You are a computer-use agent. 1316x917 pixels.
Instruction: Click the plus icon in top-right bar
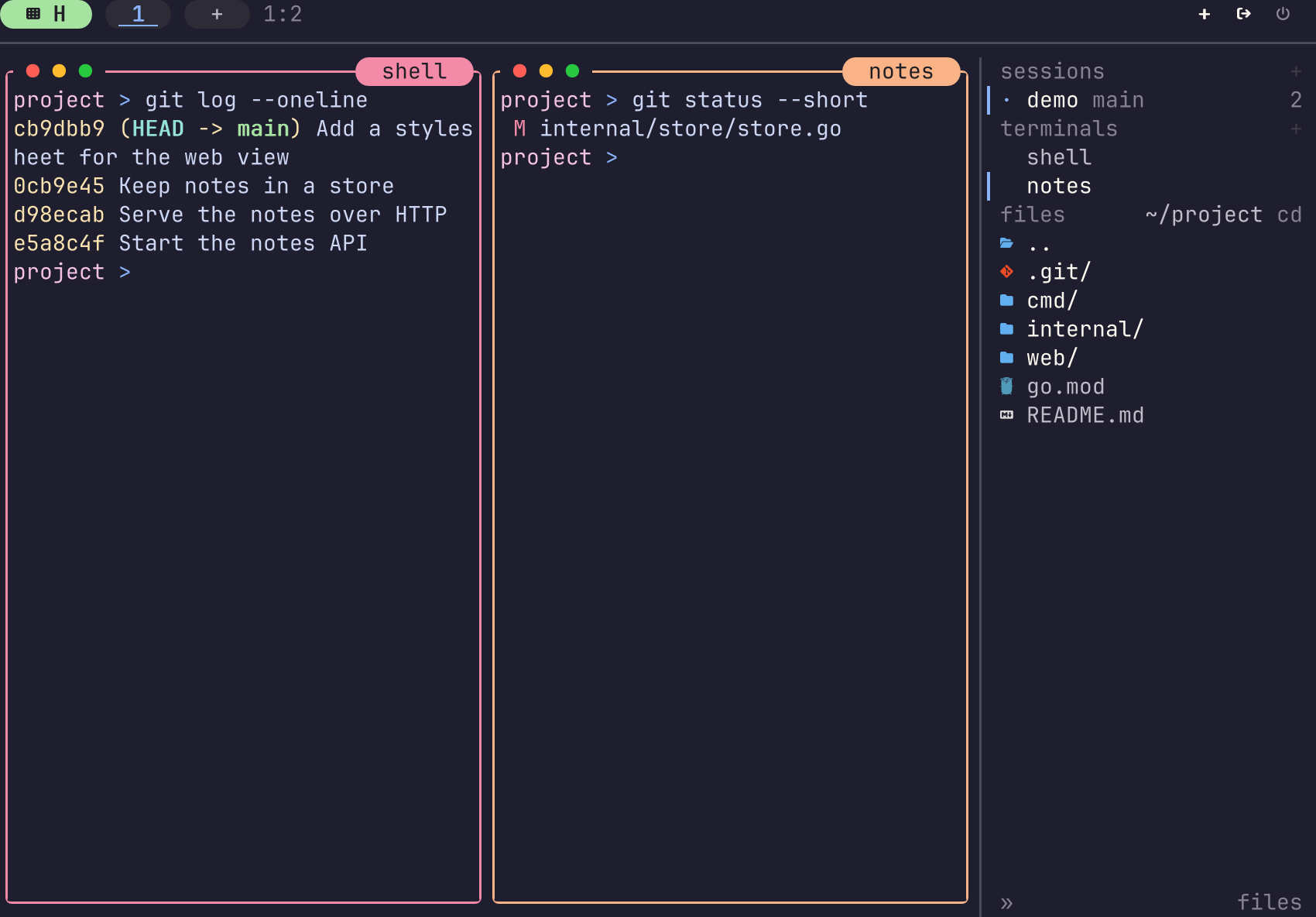[x=1205, y=14]
